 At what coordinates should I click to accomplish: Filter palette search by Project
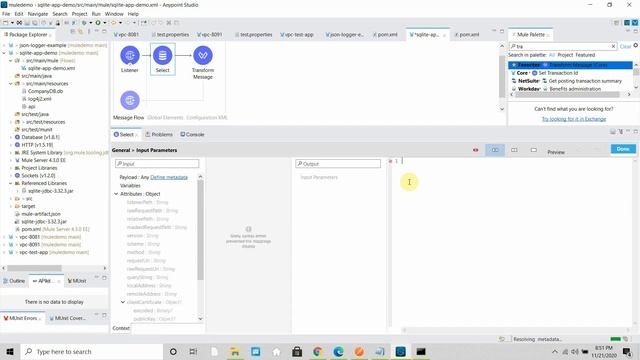[565, 55]
